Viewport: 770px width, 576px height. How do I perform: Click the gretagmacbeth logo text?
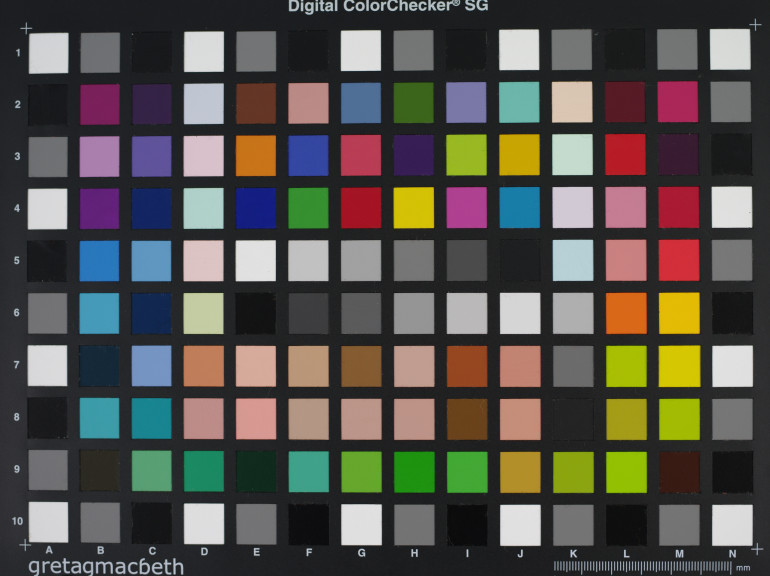coord(106,566)
